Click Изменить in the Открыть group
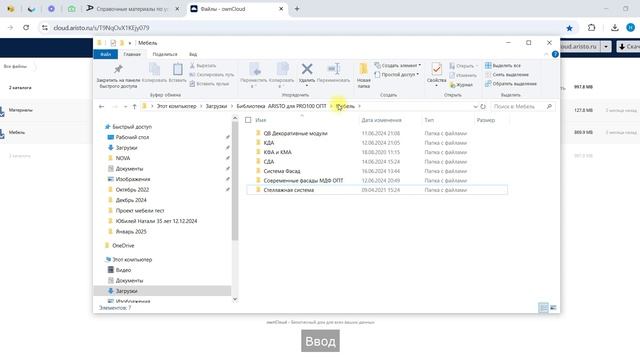This screenshot has width=640, height=360. point(463,75)
